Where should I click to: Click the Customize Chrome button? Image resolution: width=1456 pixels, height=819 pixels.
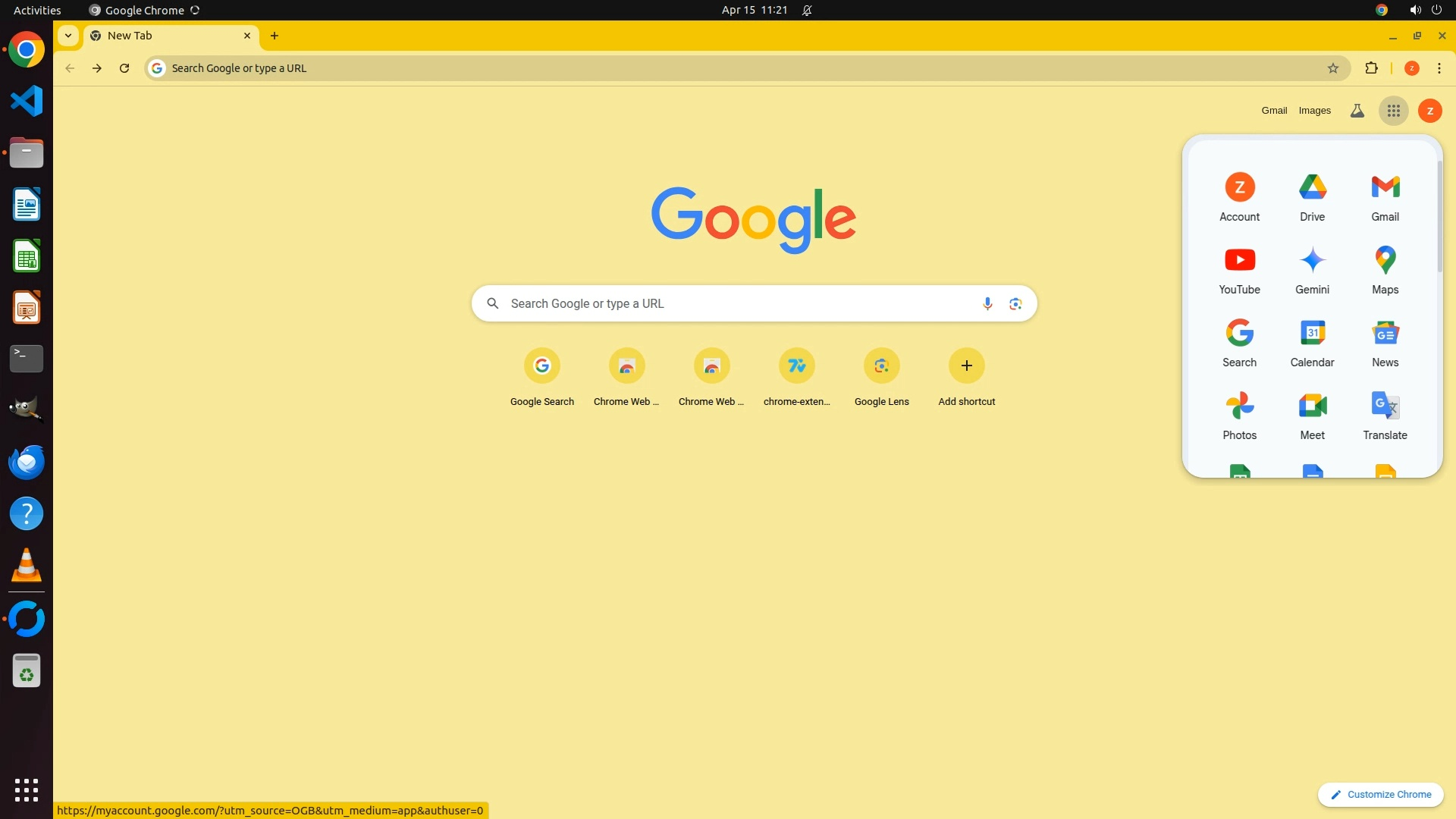pos(1380,794)
